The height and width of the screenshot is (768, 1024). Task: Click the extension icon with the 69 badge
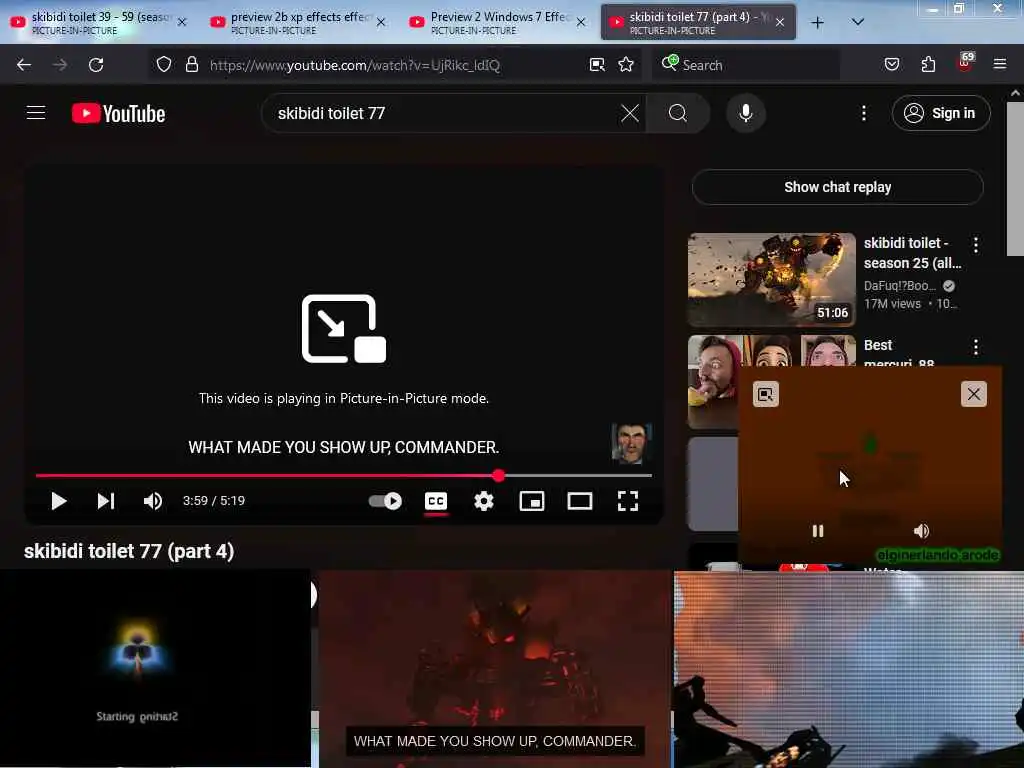[x=965, y=63]
